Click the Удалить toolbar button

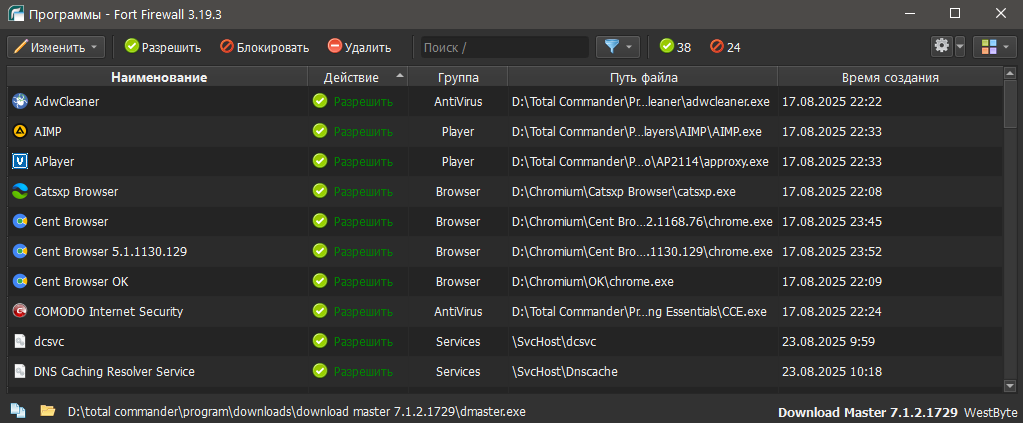pyautogui.click(x=359, y=47)
